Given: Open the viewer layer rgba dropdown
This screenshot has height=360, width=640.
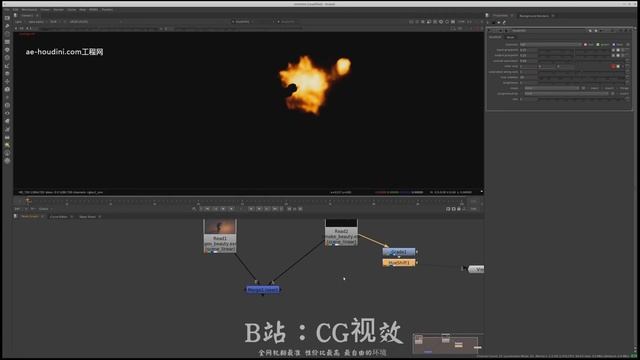Looking at the screenshot, I should (x=20, y=22).
